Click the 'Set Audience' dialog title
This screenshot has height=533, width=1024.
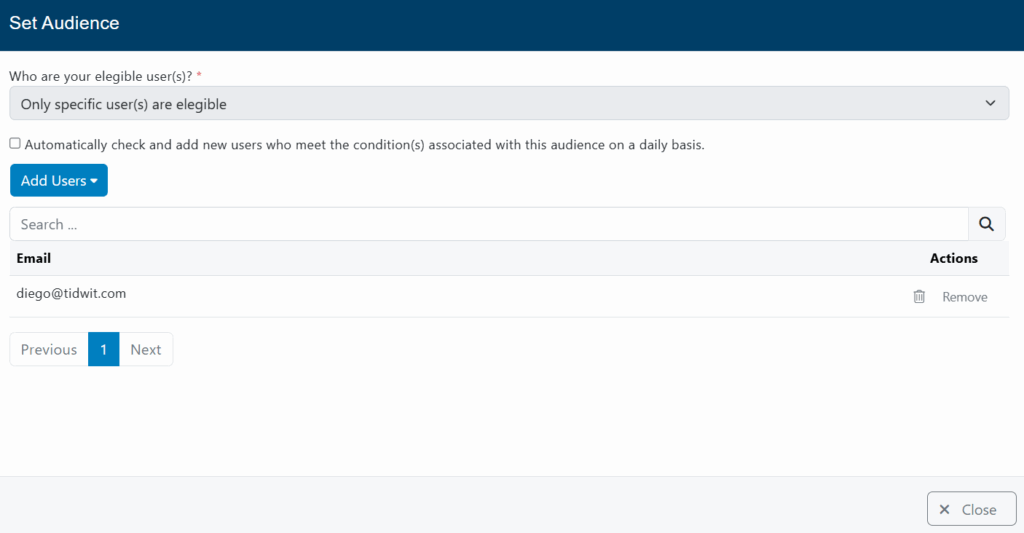[x=64, y=23]
